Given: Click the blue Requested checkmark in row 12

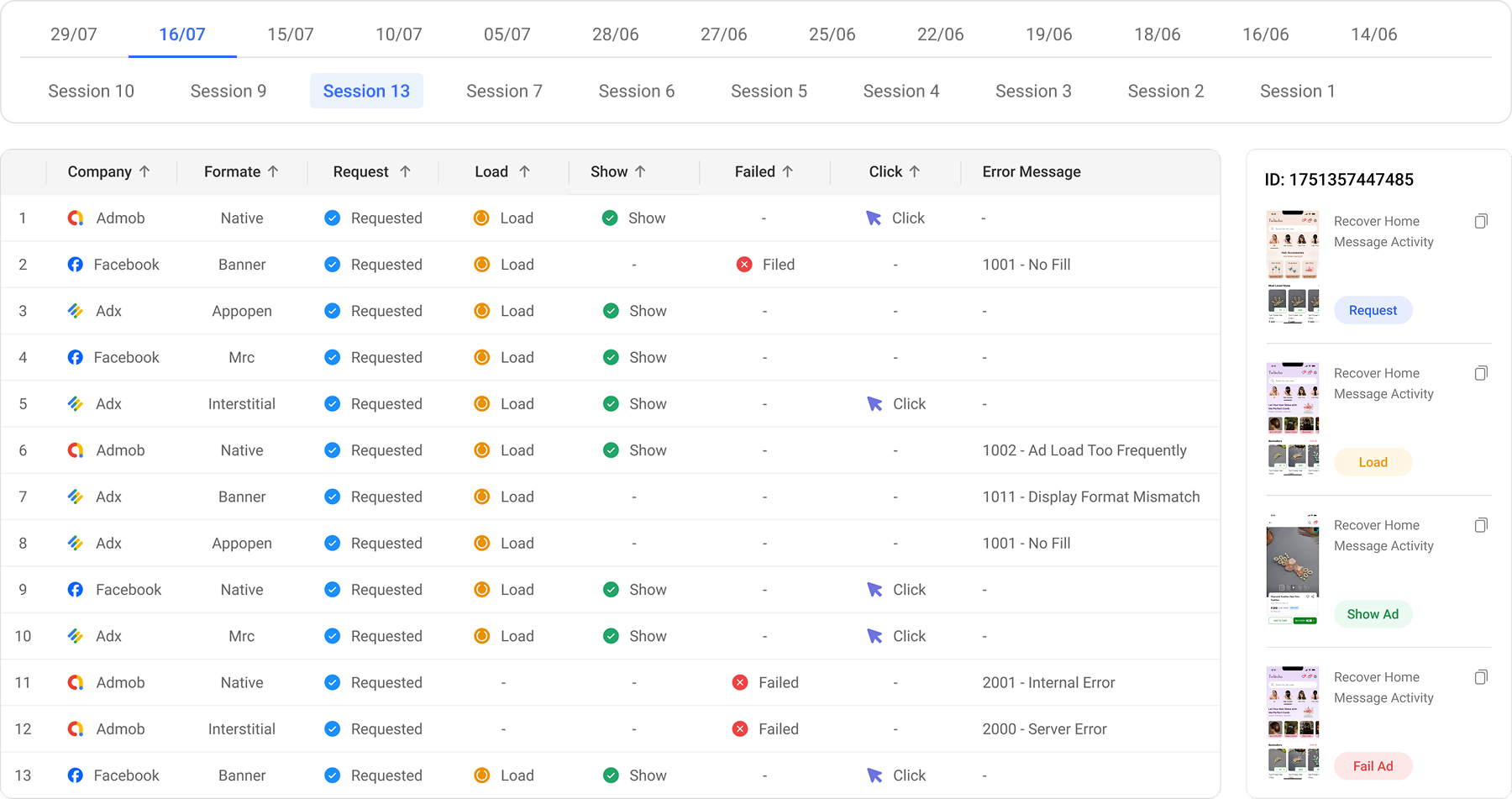Looking at the screenshot, I should point(333,729).
